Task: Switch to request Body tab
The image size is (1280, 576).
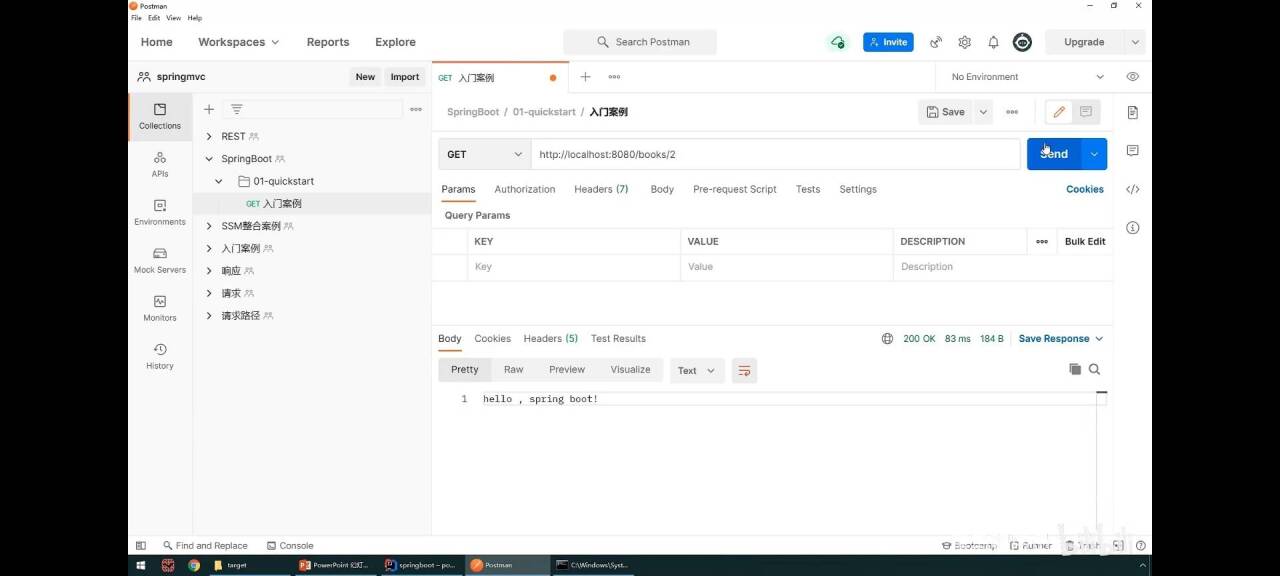Action: (662, 189)
